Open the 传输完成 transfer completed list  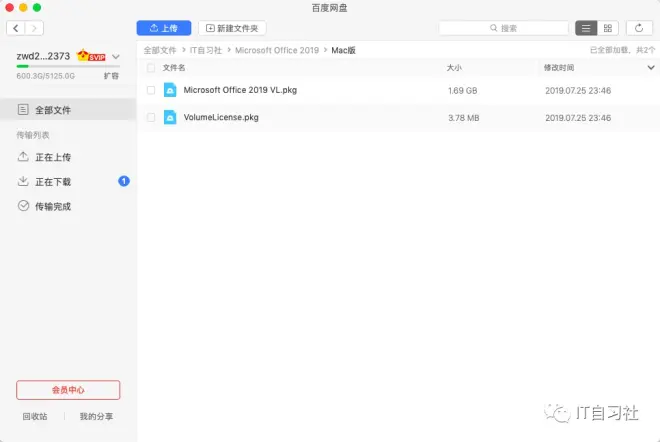point(53,206)
